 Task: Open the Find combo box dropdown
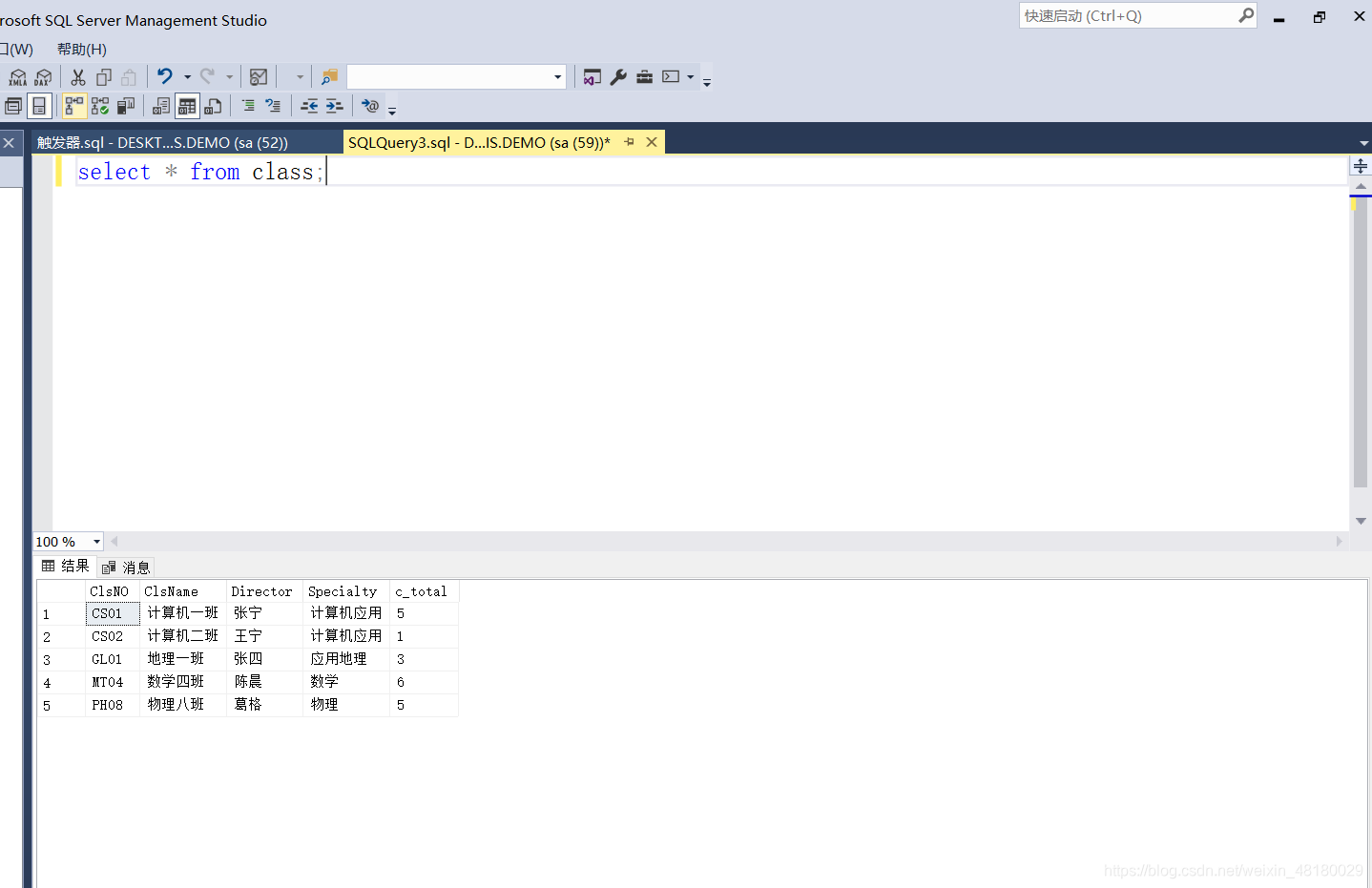tap(558, 77)
